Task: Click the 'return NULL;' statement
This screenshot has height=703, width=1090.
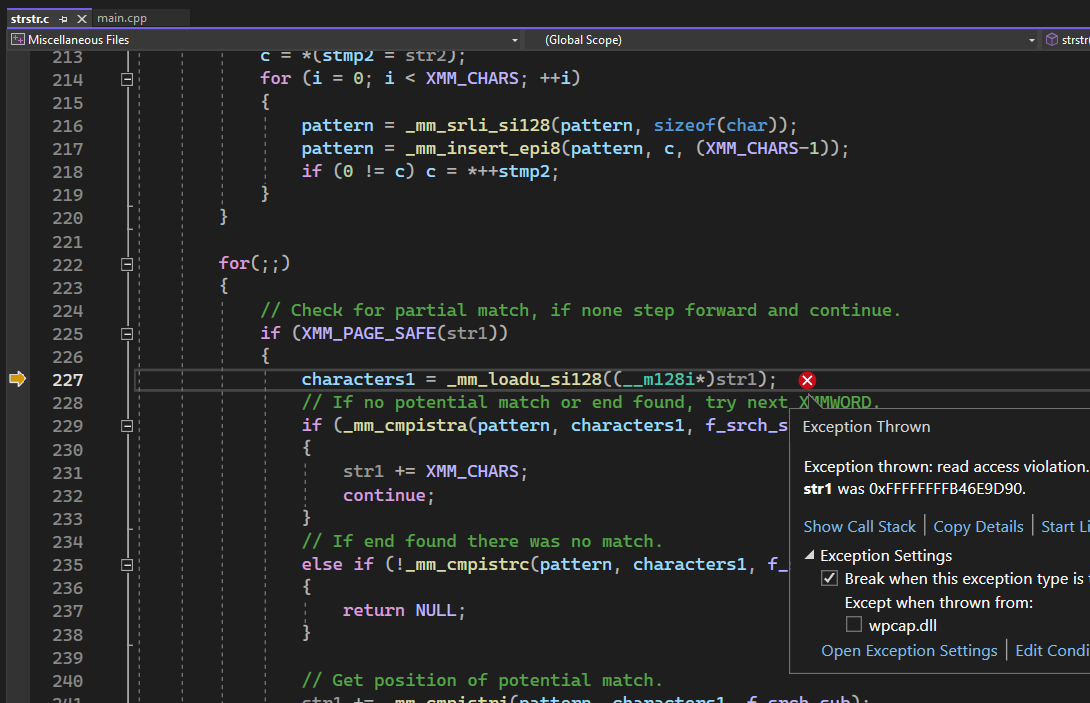Action: pos(404,611)
